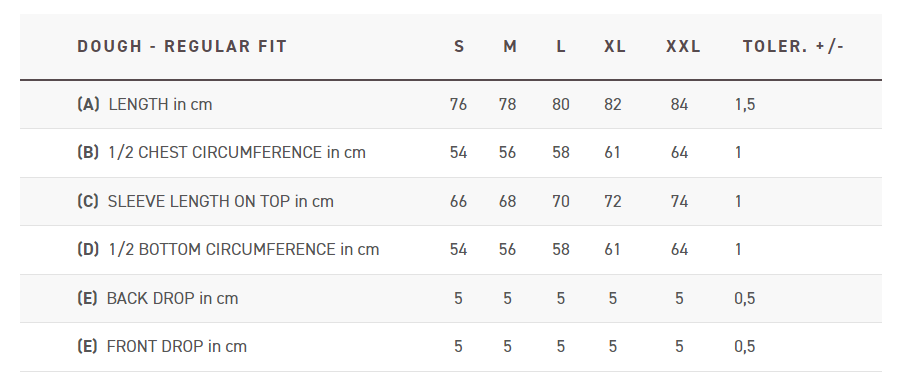Viewport: 913px width, 383px height.
Task: Select the L size column header
Action: (x=561, y=47)
